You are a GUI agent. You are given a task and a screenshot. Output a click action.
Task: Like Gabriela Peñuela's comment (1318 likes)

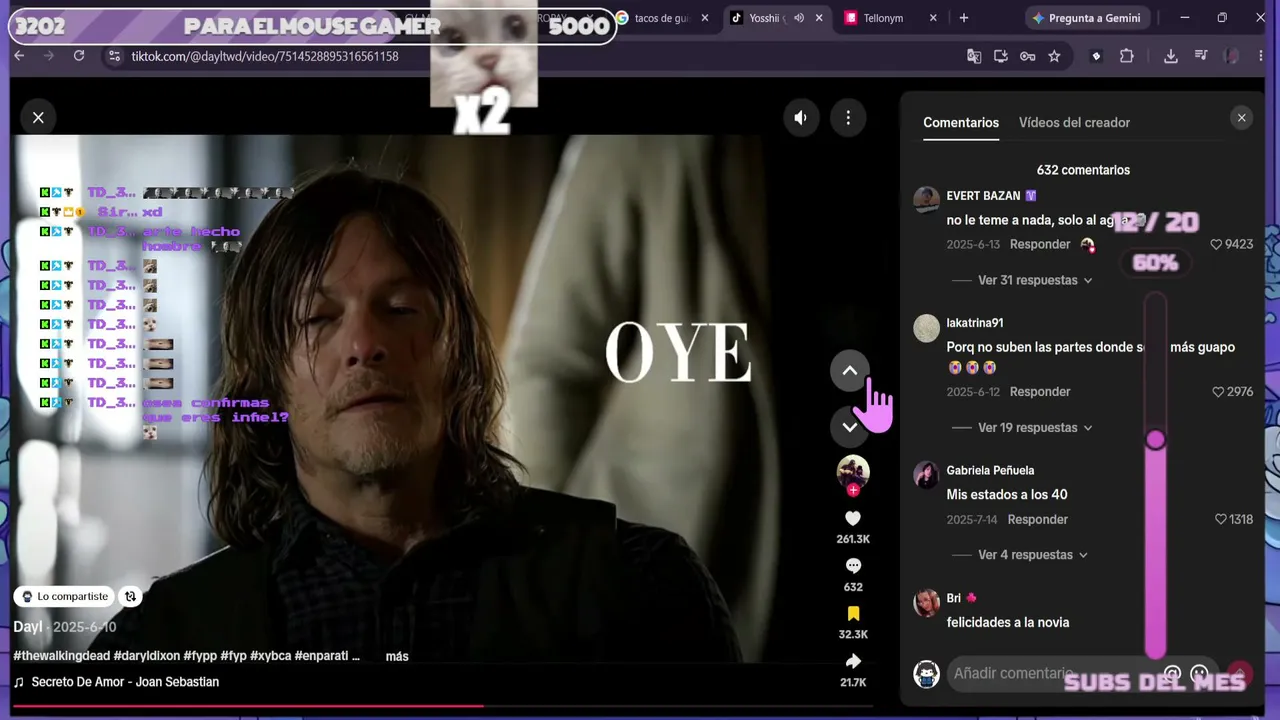[1220, 519]
